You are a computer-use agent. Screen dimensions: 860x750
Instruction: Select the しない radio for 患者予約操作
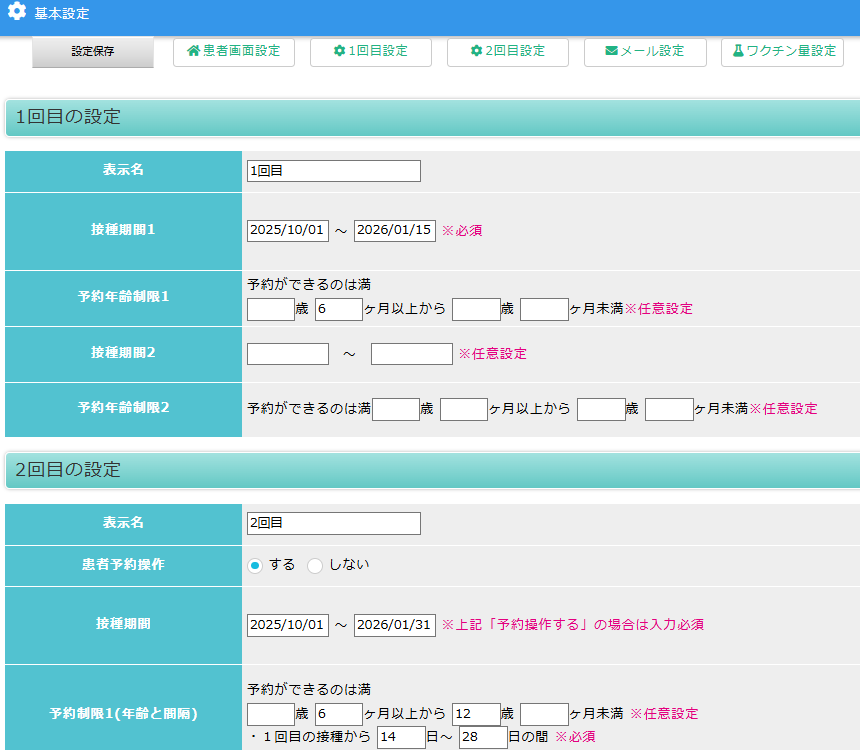[315, 565]
